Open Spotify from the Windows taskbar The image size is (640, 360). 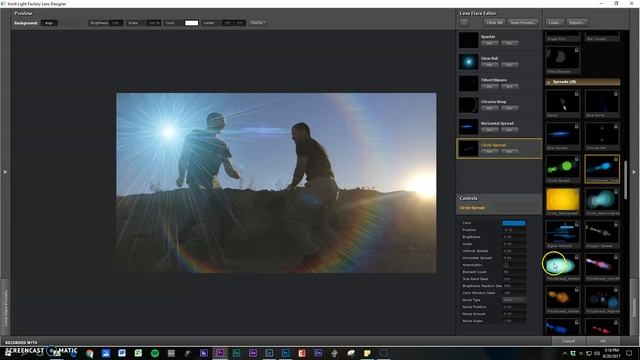155,353
